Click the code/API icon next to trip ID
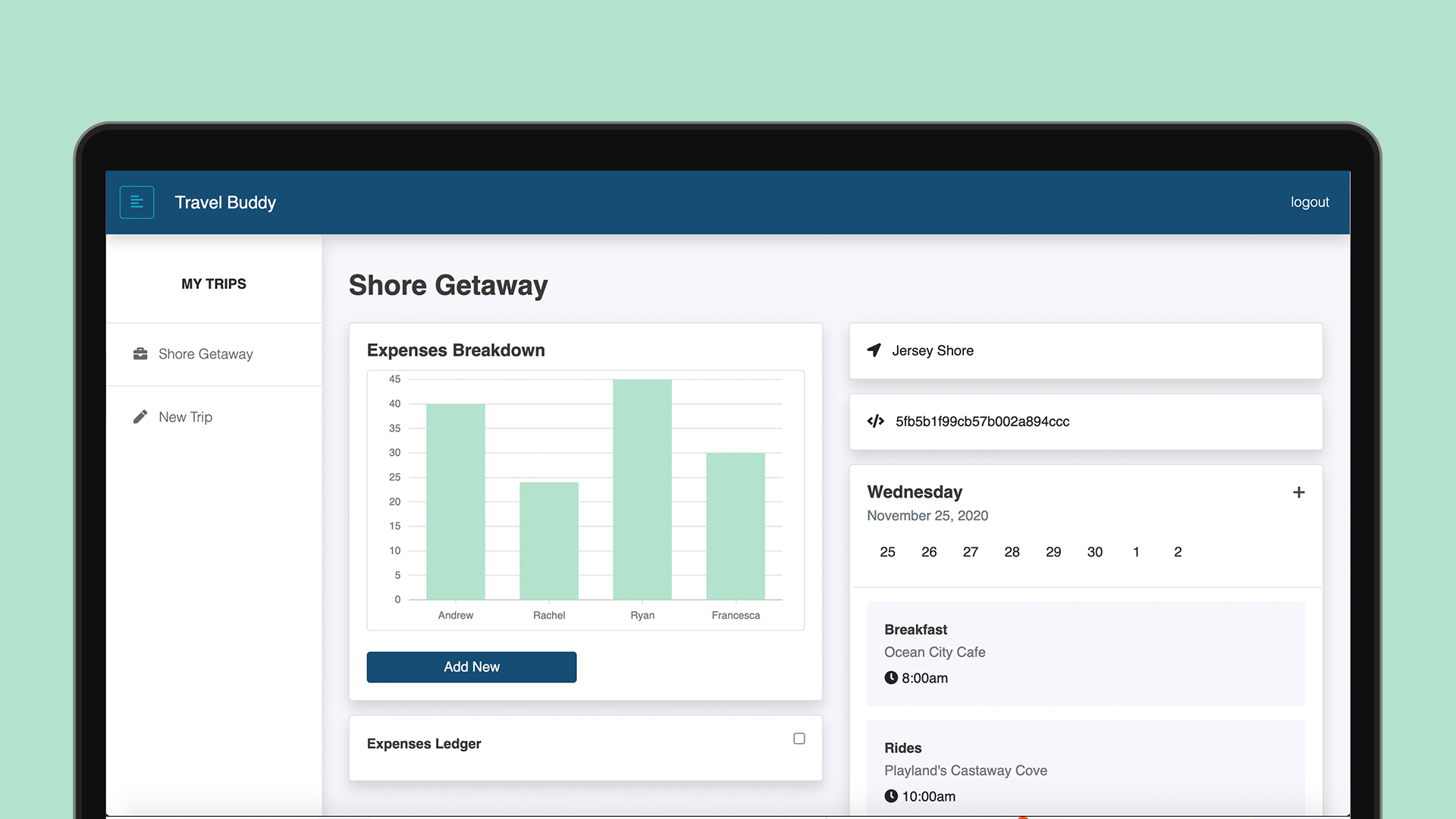The width and height of the screenshot is (1456, 819). click(x=874, y=421)
